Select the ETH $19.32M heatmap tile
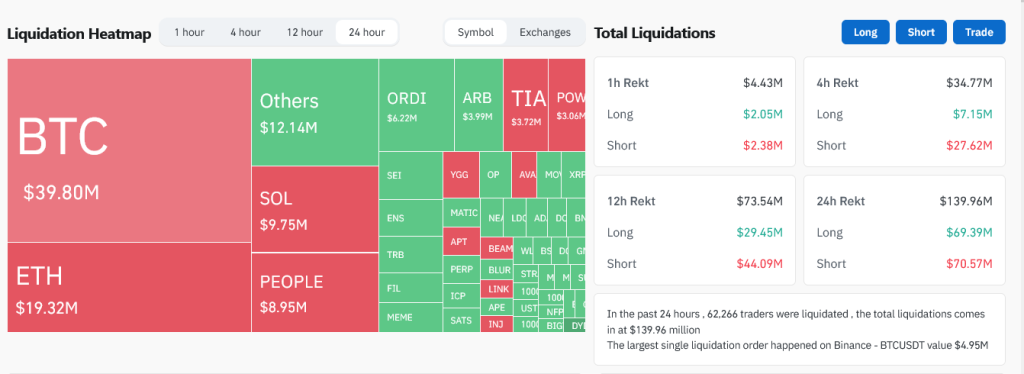 129,287
